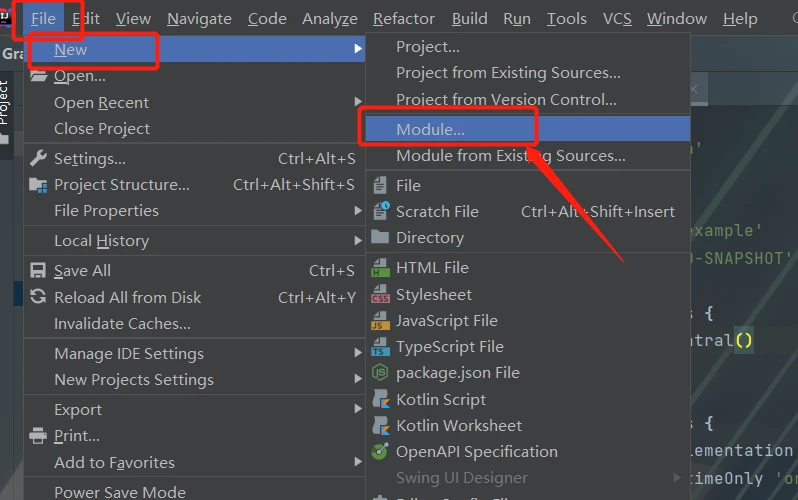
Task: Open the Refactor menu in menu bar
Action: click(x=404, y=19)
